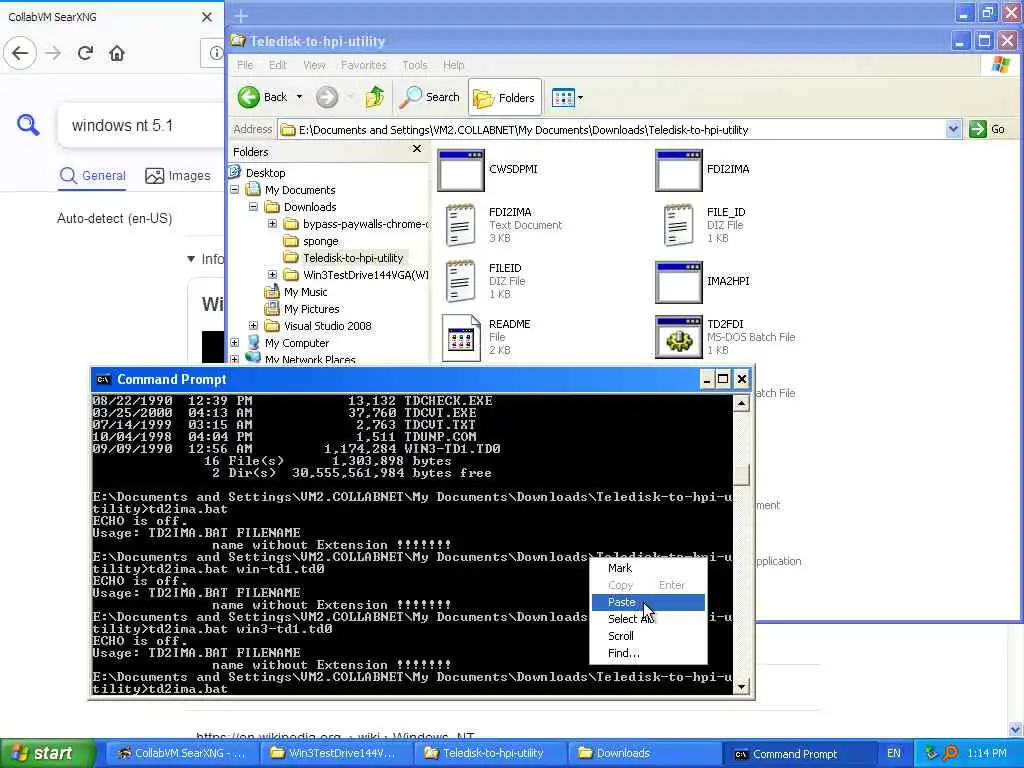Choose Find... from the context menu

[648, 653]
